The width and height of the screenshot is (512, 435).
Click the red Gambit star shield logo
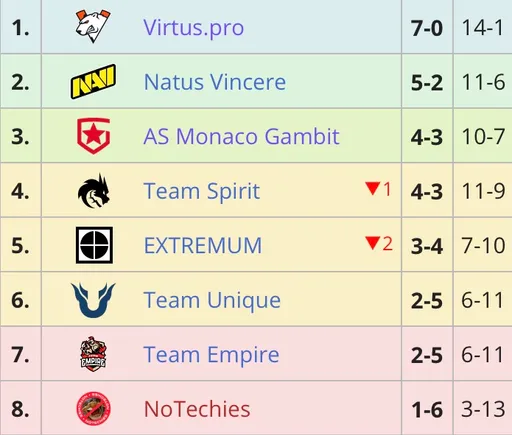93,136
